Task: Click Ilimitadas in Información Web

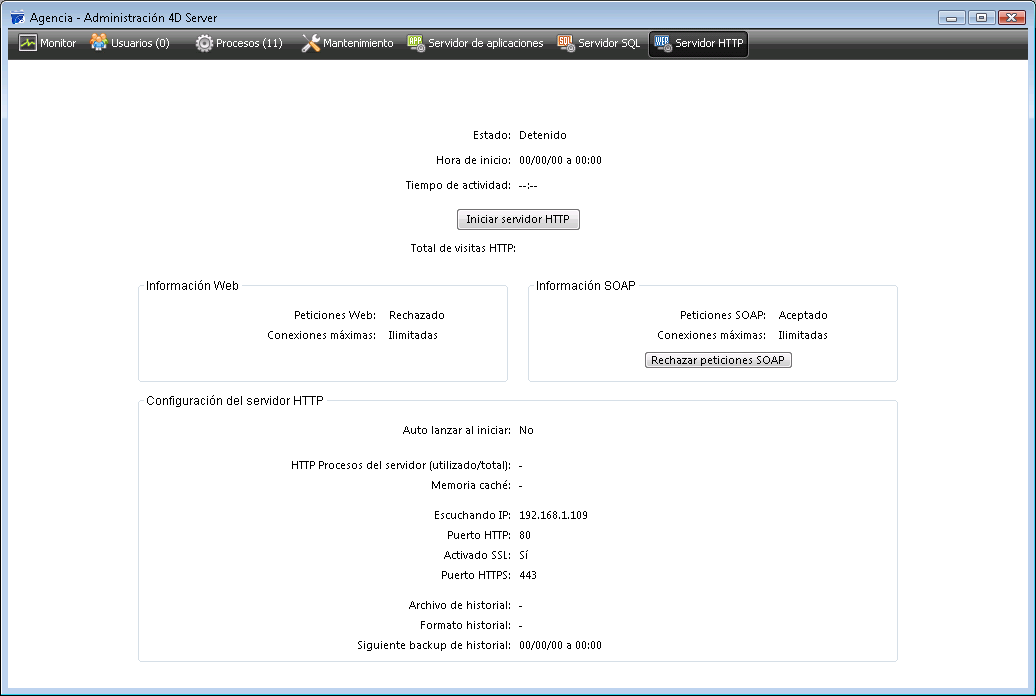Action: [413, 335]
